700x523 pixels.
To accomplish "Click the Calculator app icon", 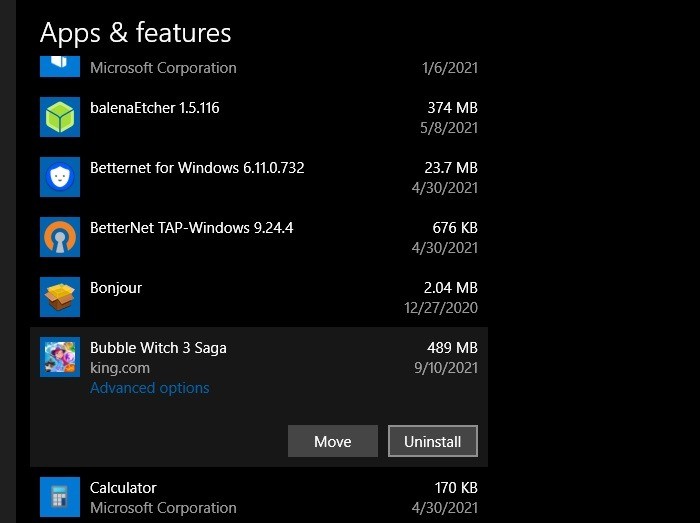I will (60, 497).
